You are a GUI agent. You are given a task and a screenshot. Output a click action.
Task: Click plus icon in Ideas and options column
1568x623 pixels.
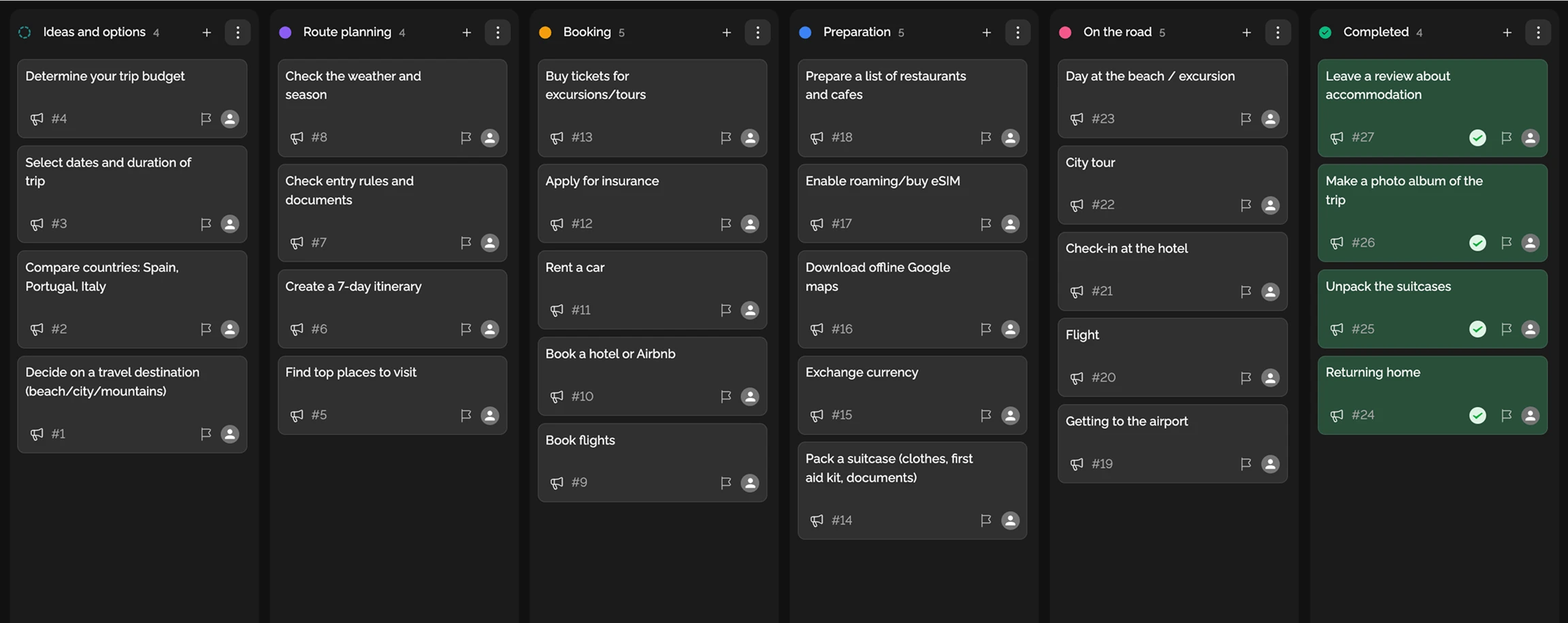[206, 33]
